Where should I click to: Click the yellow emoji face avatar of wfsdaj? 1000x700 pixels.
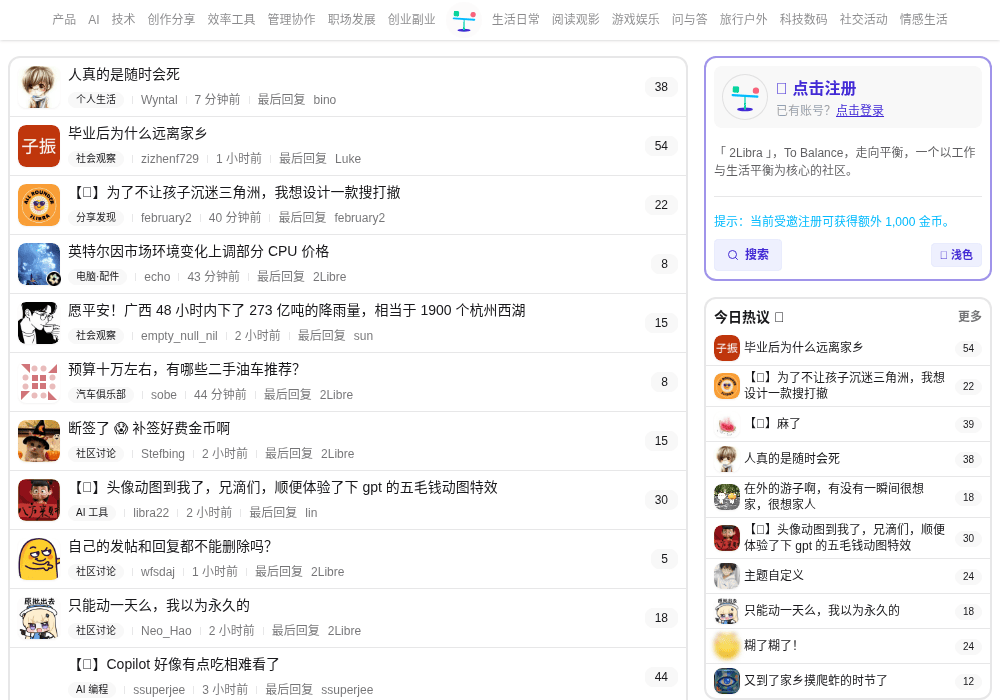[39, 559]
